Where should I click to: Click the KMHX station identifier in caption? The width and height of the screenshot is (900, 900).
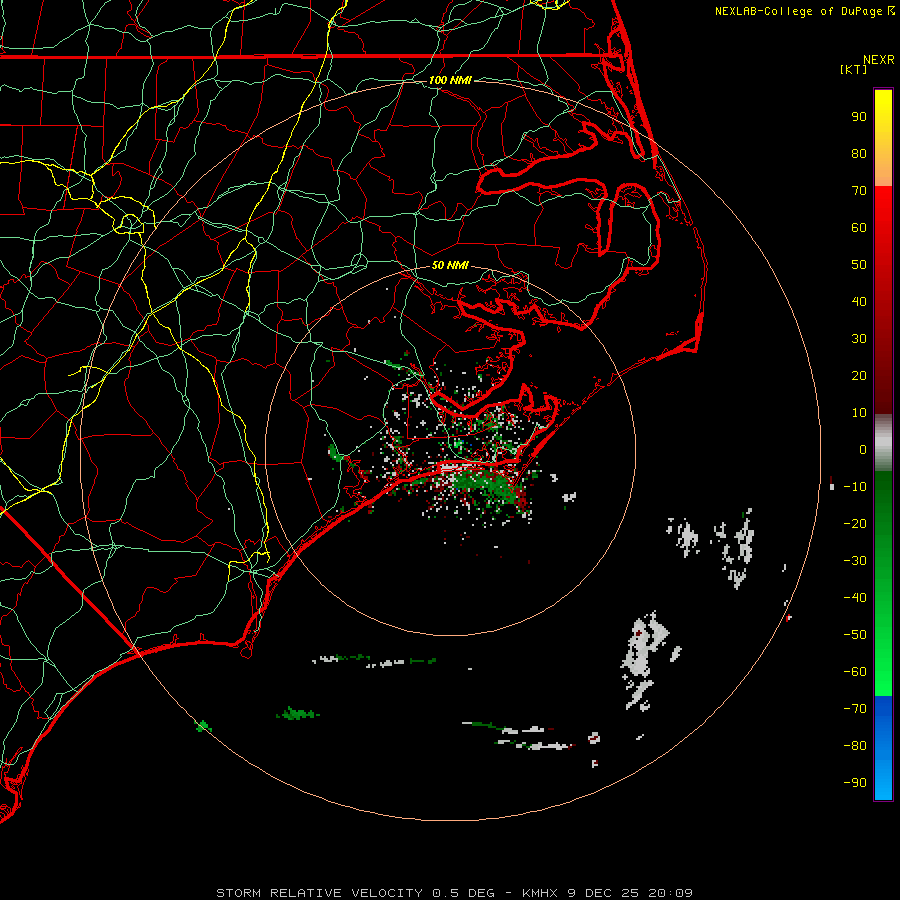tap(540, 893)
